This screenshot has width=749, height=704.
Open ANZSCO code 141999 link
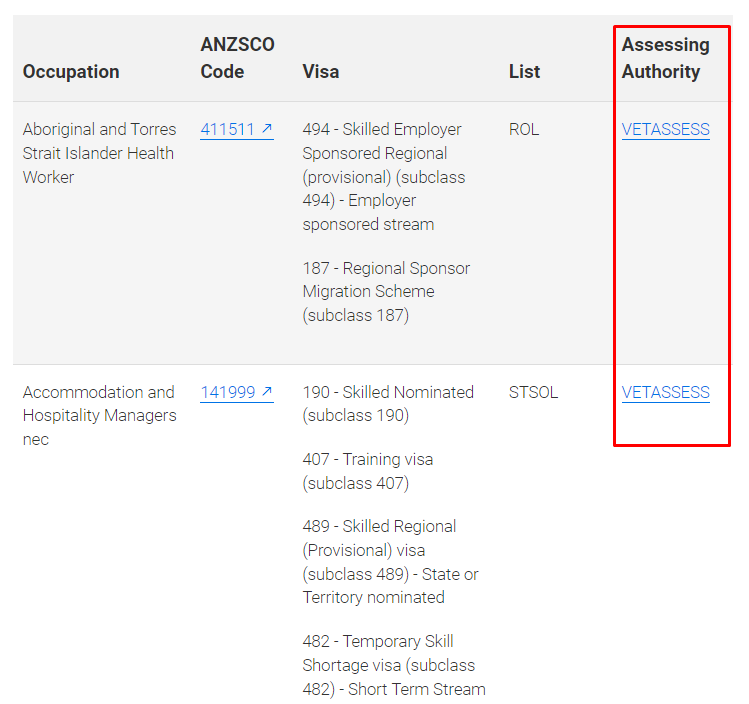point(236,392)
